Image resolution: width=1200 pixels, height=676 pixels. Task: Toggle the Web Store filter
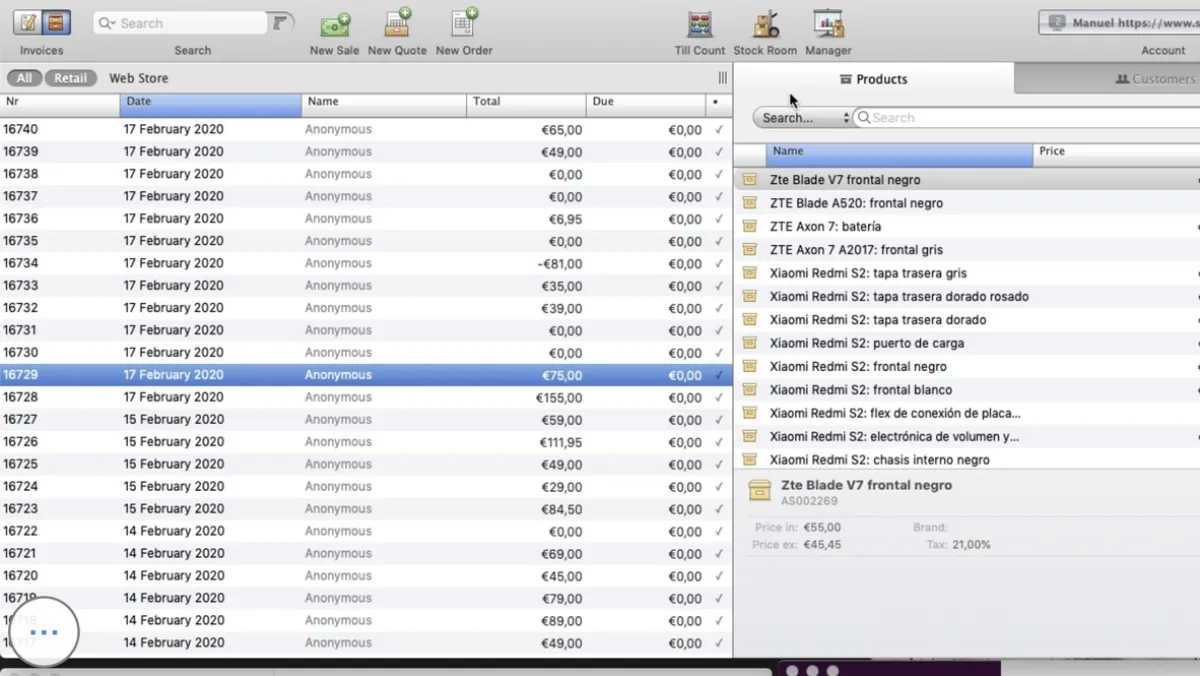coord(138,78)
